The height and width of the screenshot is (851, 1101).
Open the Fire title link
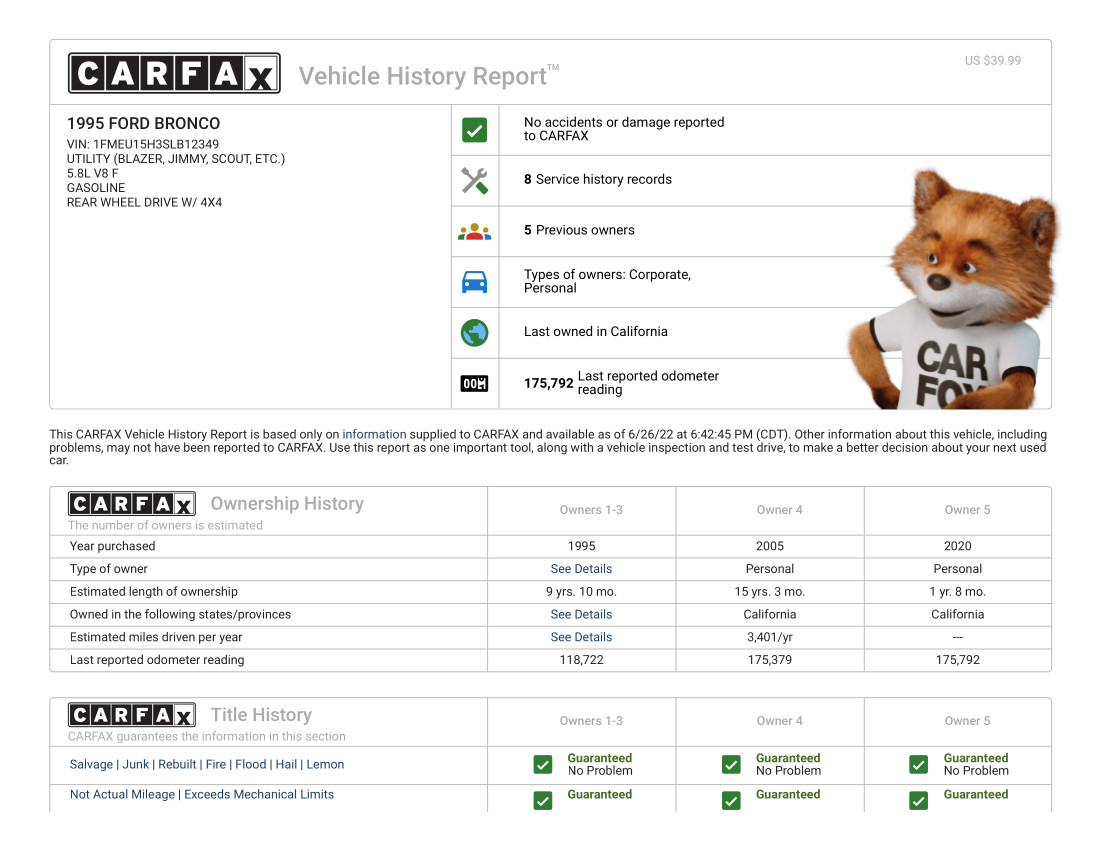click(216, 765)
